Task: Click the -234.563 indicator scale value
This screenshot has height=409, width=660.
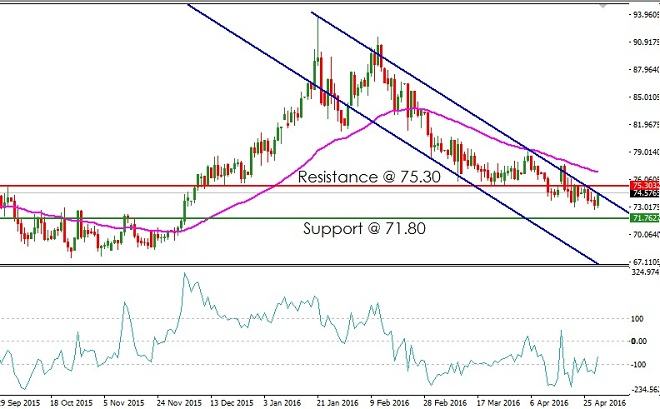Action: point(646,390)
